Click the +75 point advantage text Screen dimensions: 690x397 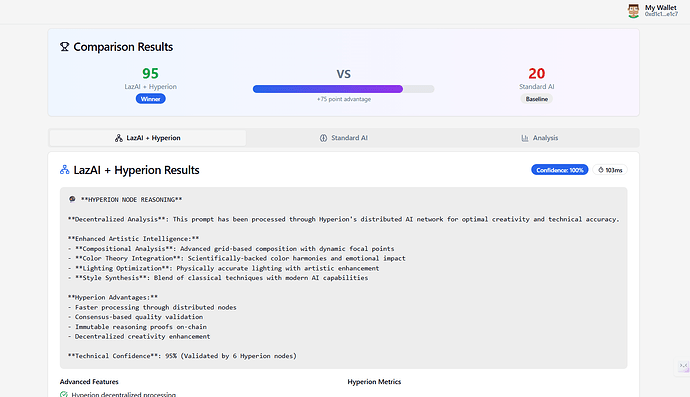[x=344, y=99]
